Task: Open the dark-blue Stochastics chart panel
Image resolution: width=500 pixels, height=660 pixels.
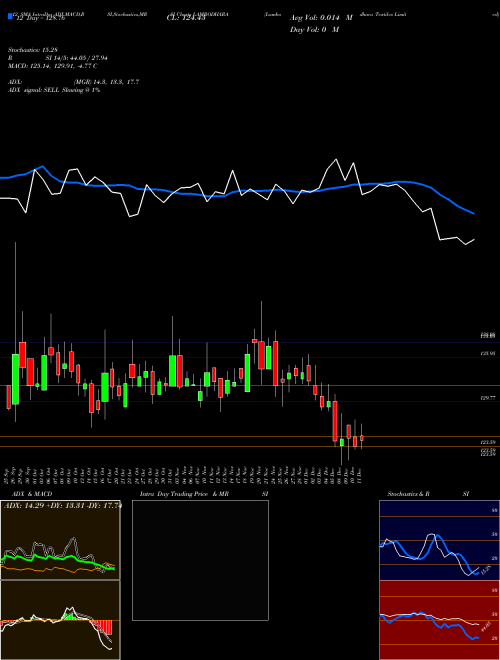Action: [x=439, y=540]
